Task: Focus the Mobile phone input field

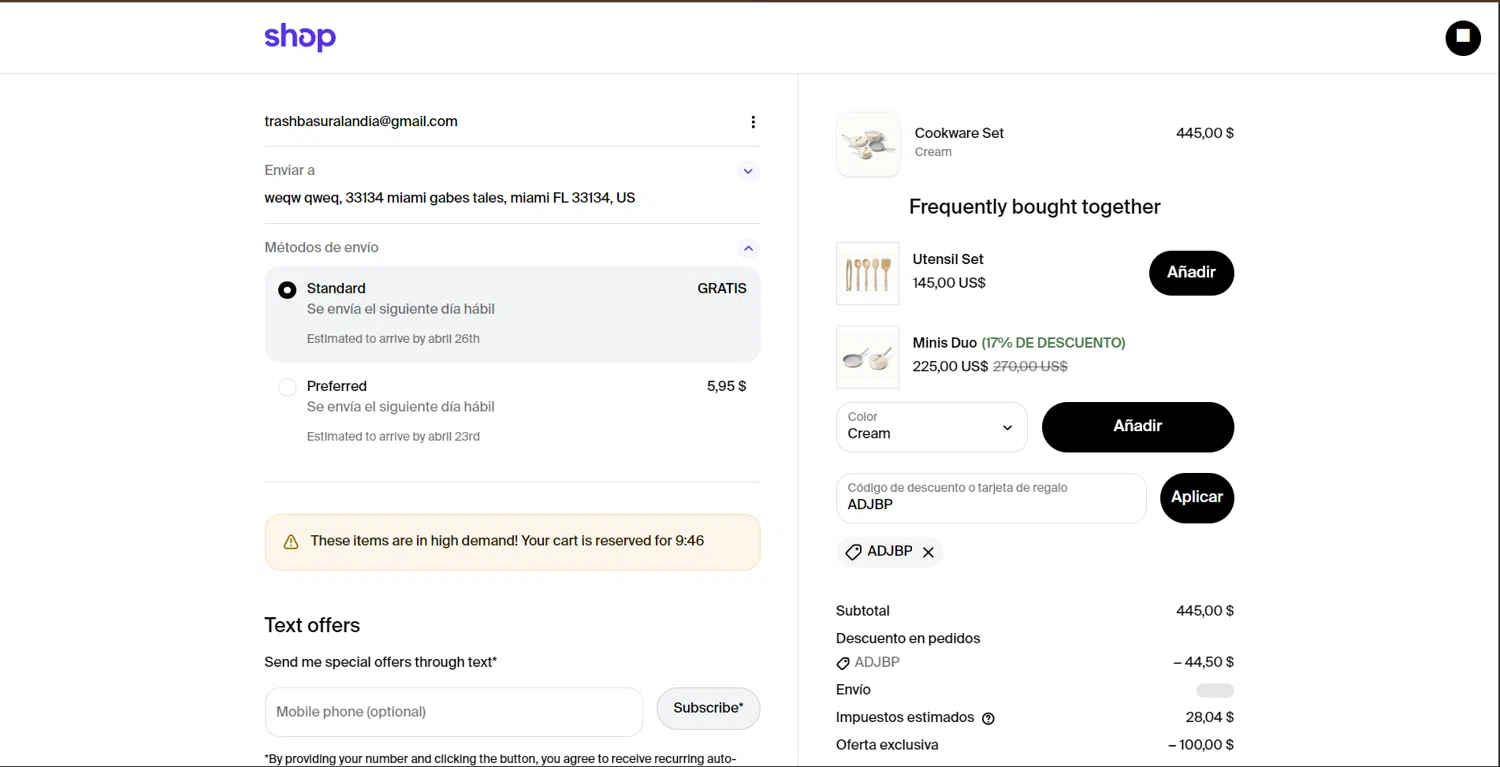Action: tap(453, 712)
